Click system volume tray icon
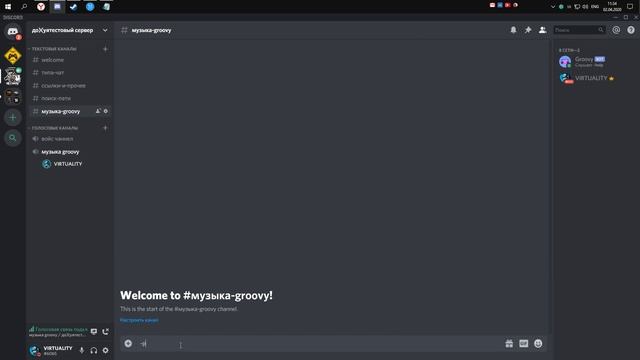Image resolution: width=640 pixels, height=360 pixels. [585, 7]
